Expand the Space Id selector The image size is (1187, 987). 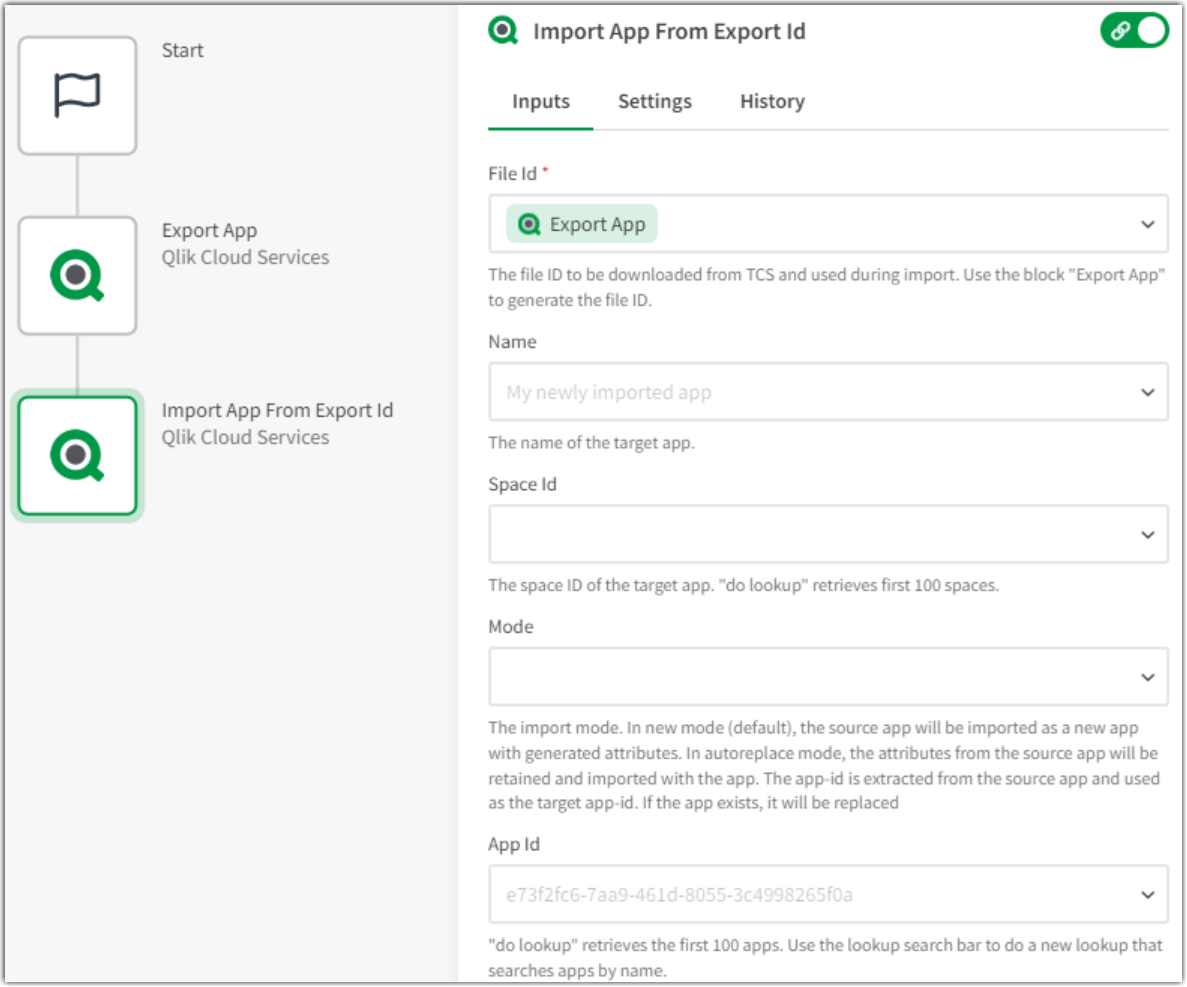(1147, 534)
